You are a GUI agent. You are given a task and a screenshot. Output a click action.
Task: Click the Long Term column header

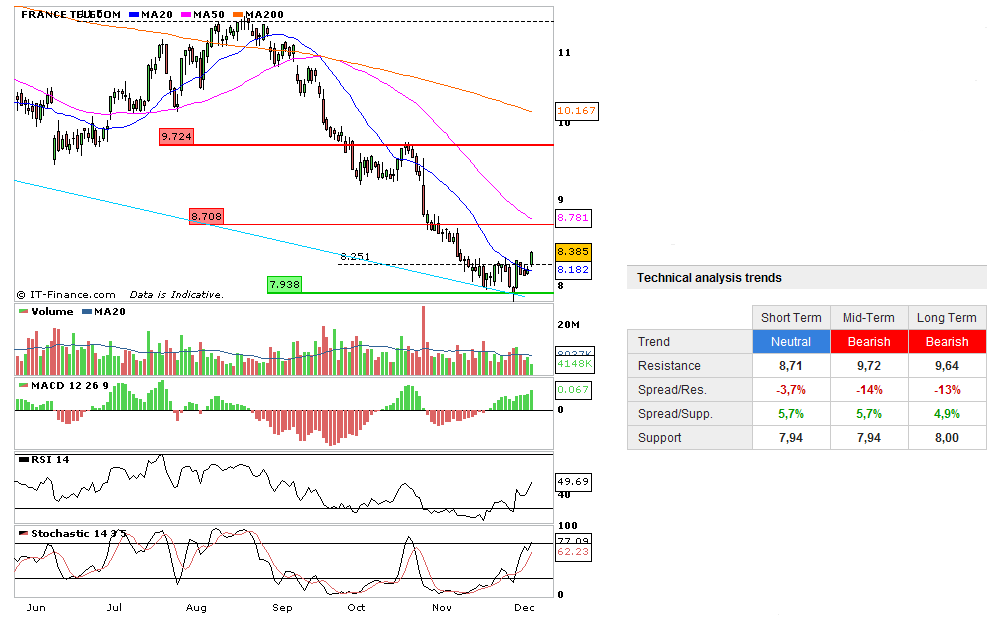[947, 318]
